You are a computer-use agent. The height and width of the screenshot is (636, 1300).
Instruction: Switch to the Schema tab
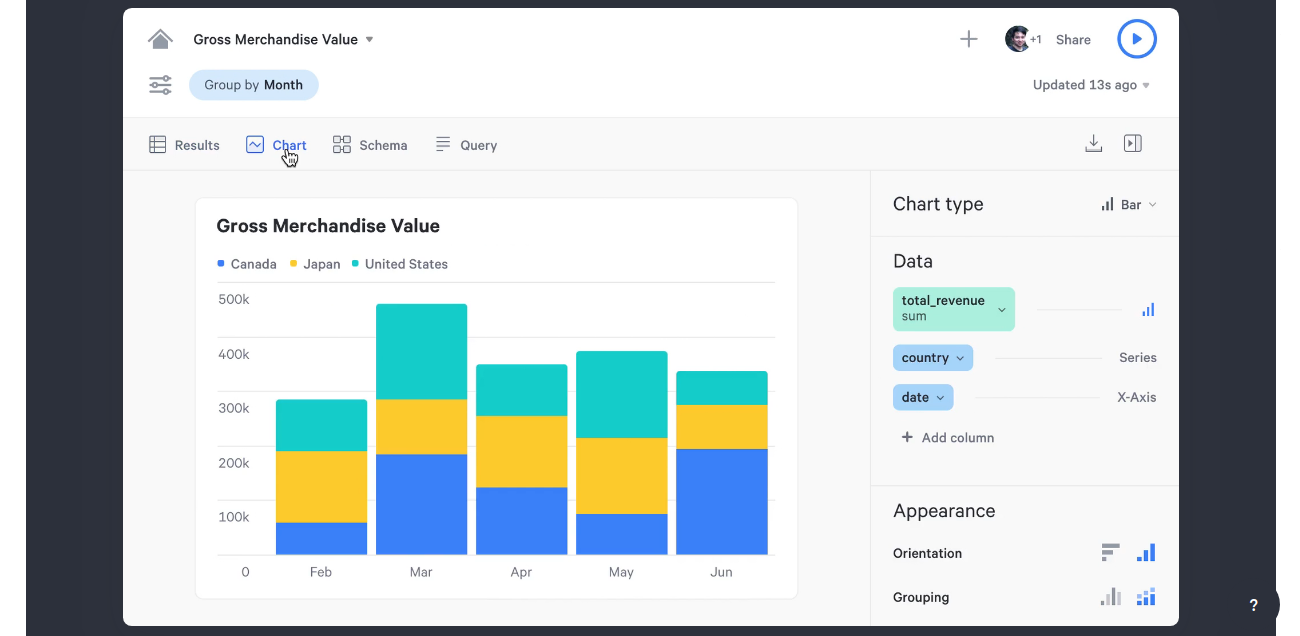pos(370,145)
